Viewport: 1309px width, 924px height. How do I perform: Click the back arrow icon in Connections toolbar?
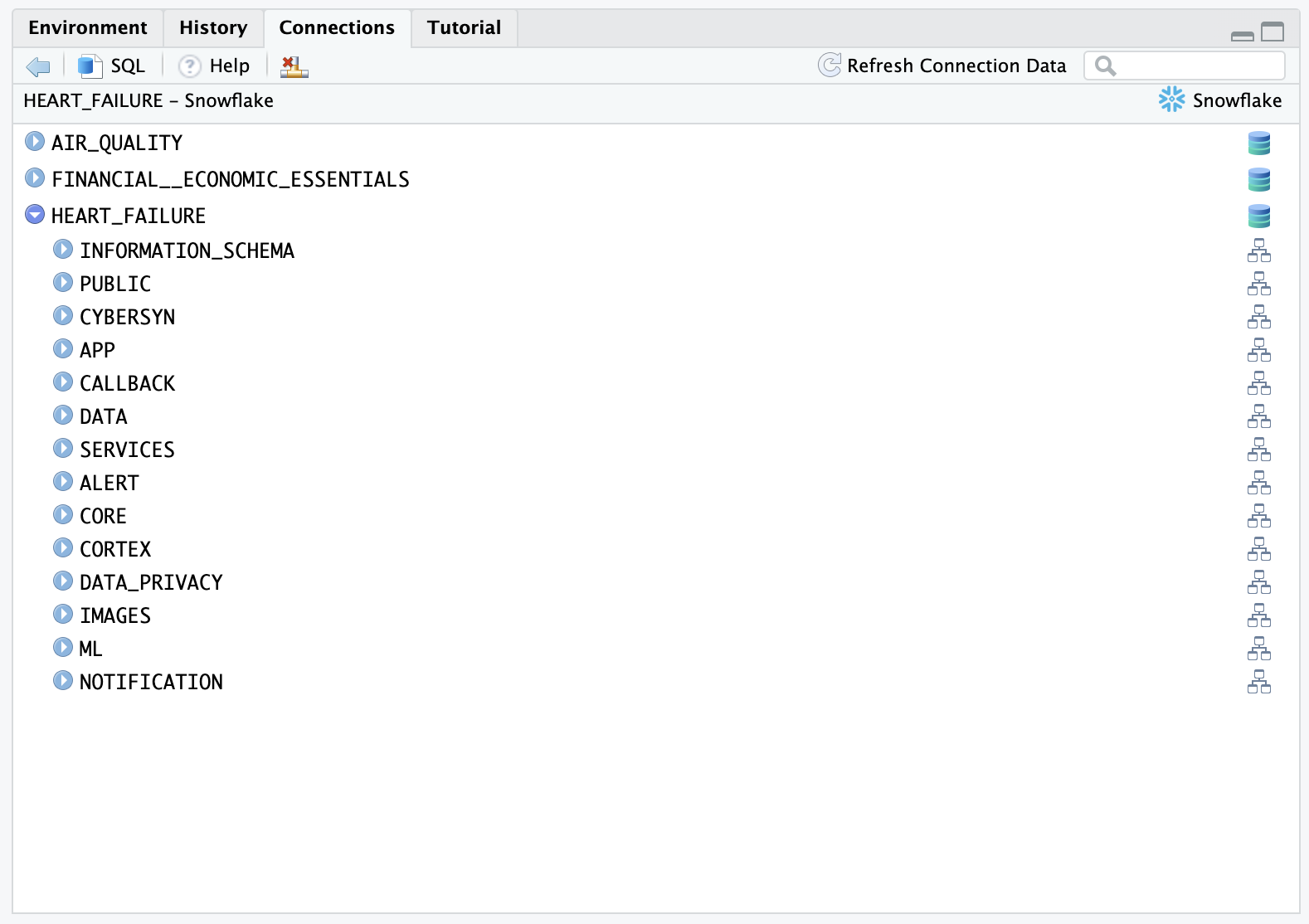[38, 66]
